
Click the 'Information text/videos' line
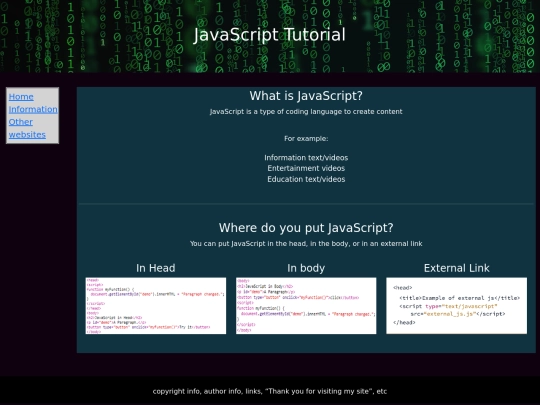[306, 158]
